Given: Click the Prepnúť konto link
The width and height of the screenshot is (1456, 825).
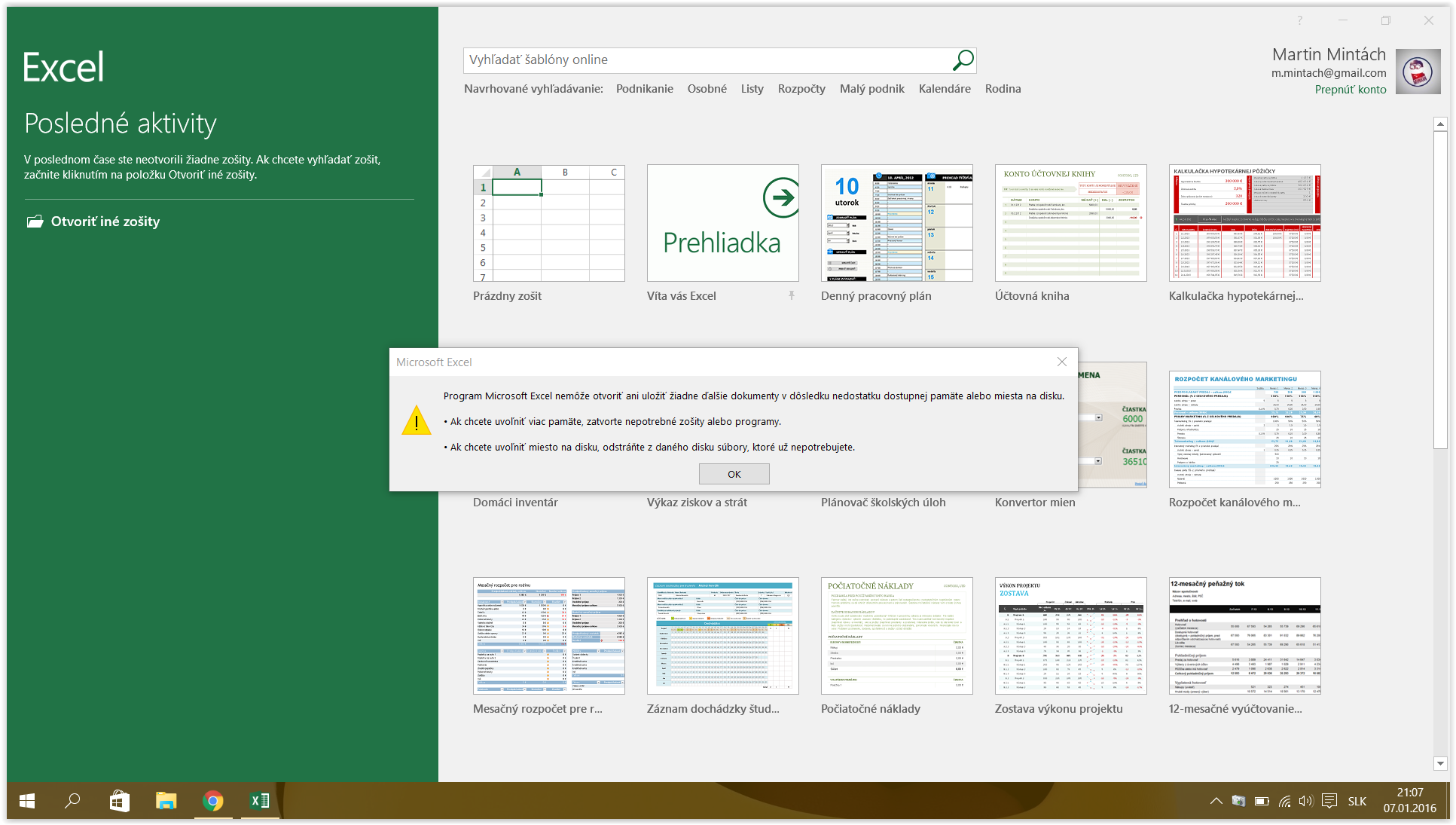Looking at the screenshot, I should (1350, 90).
